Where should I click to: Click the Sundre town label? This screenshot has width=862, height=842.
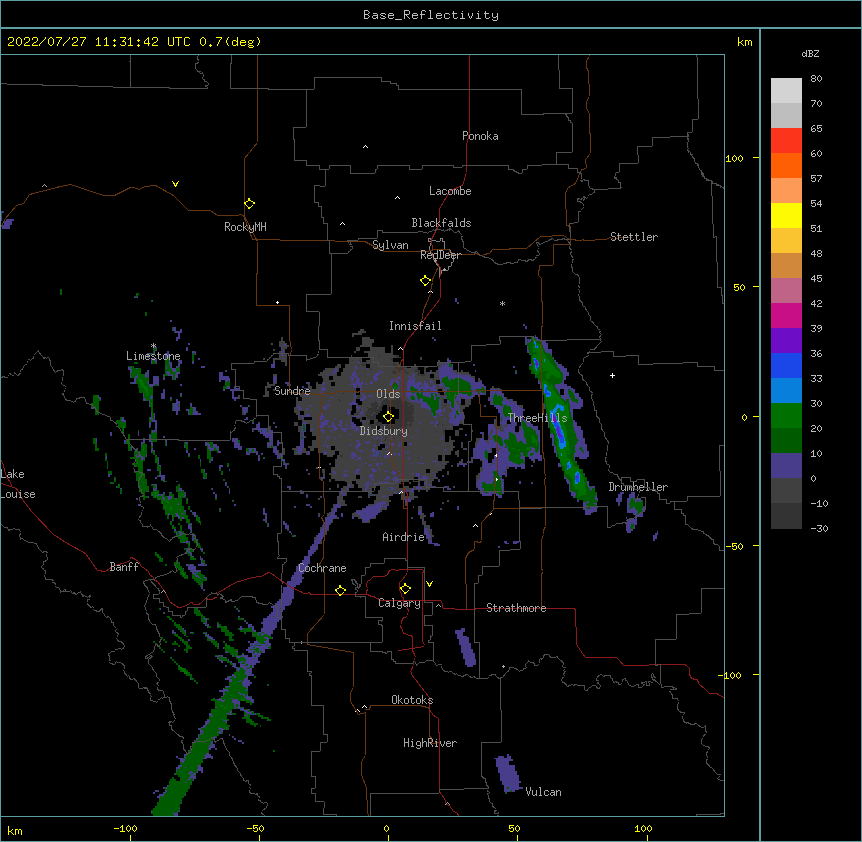coord(292,391)
